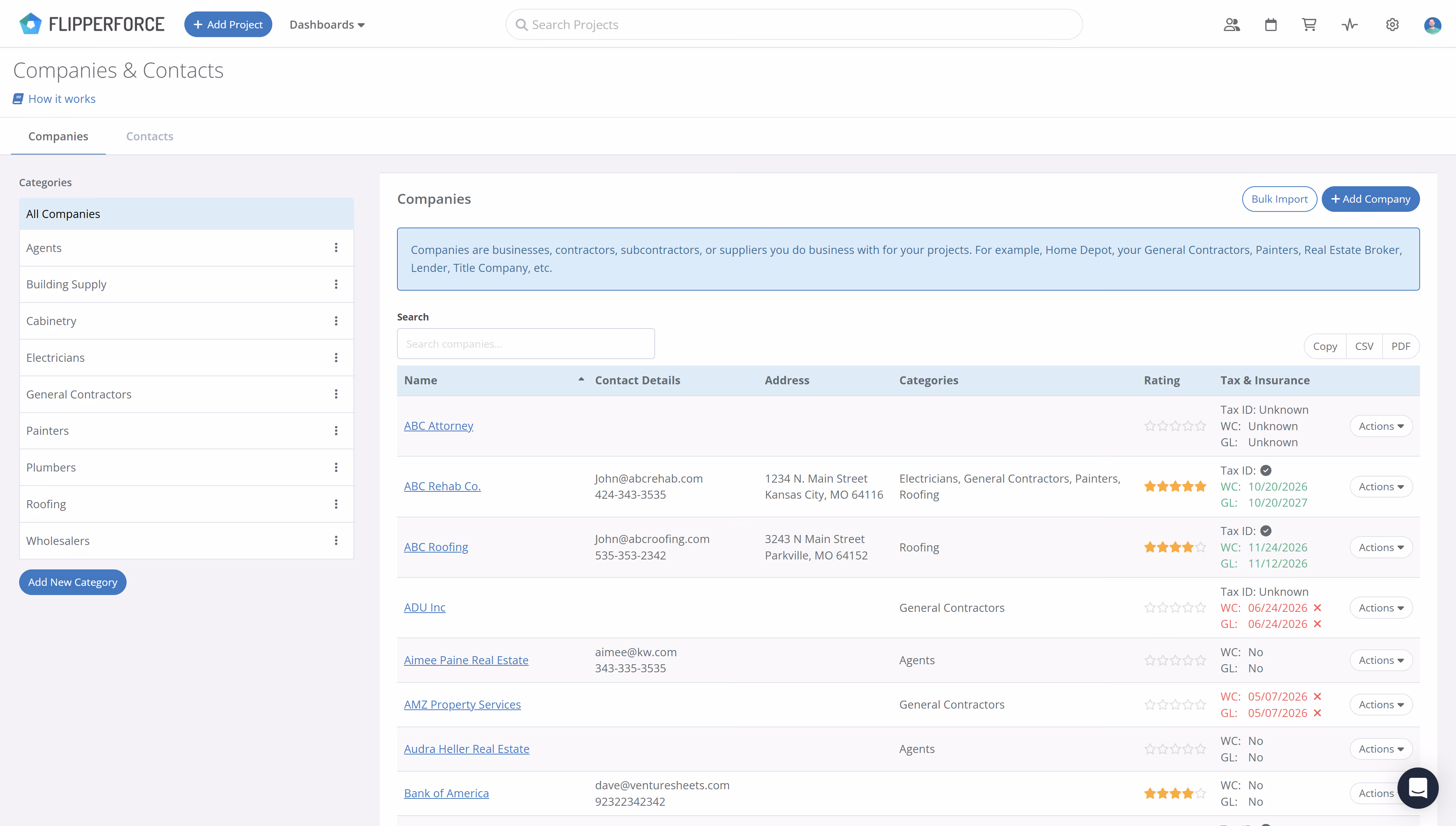Open options menu for Plumbers category
The width and height of the screenshot is (1456, 826).
[x=336, y=467]
